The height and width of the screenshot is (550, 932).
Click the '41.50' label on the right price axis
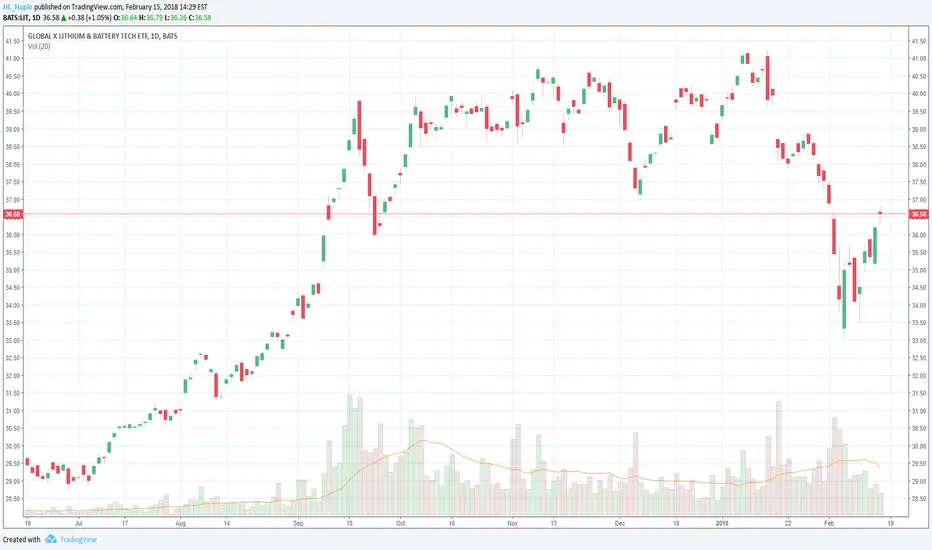click(918, 41)
